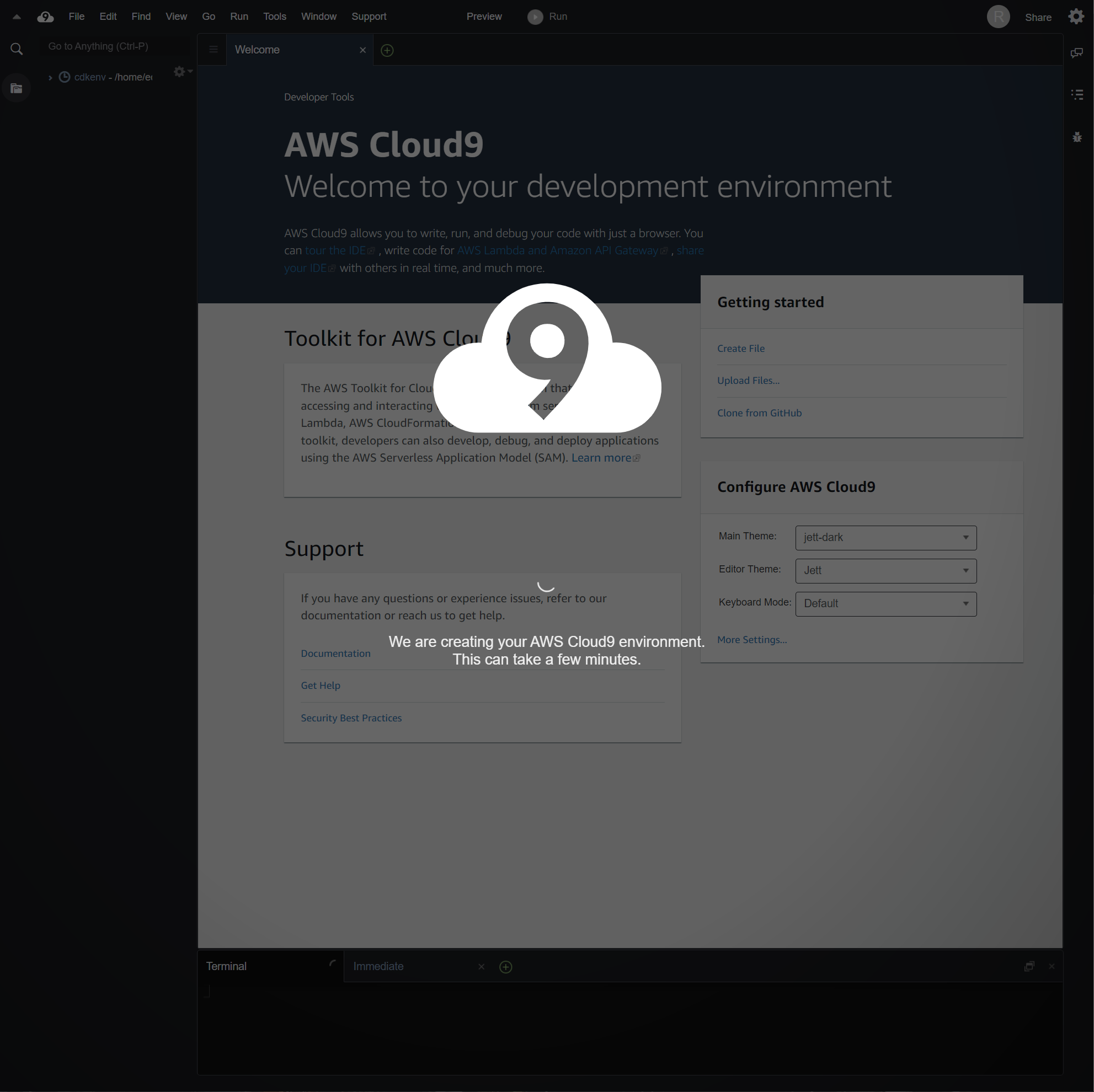Open the Debugger bug icon
Viewport: 1094px width, 1092px height.
point(1077,137)
